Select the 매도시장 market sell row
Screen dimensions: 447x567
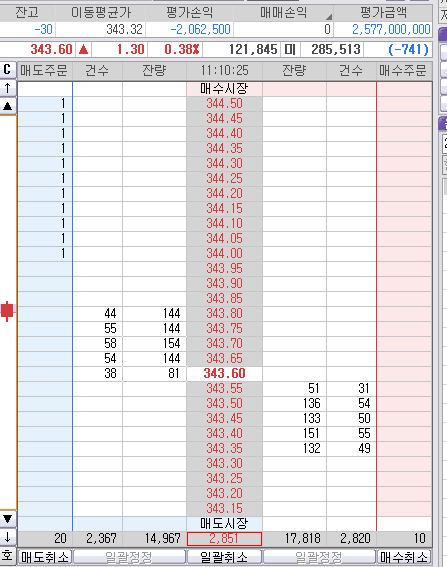[x=224, y=524]
